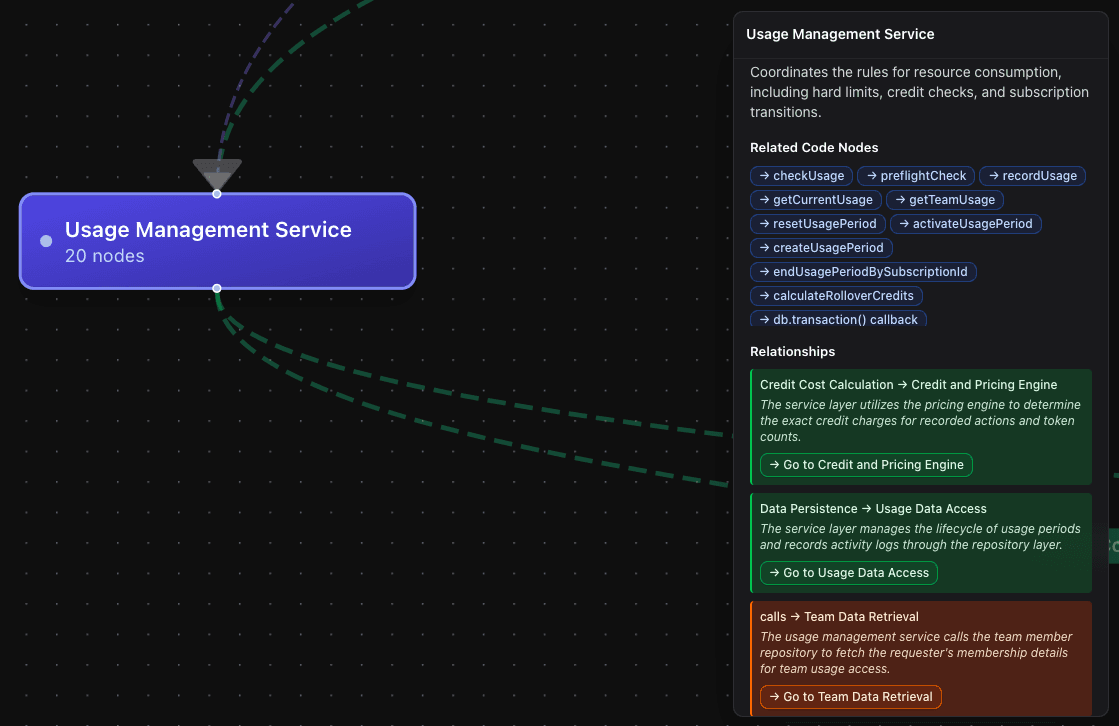Click the Data Persistence relationship card title
Viewport: 1119px width, 726px height.
point(873,509)
